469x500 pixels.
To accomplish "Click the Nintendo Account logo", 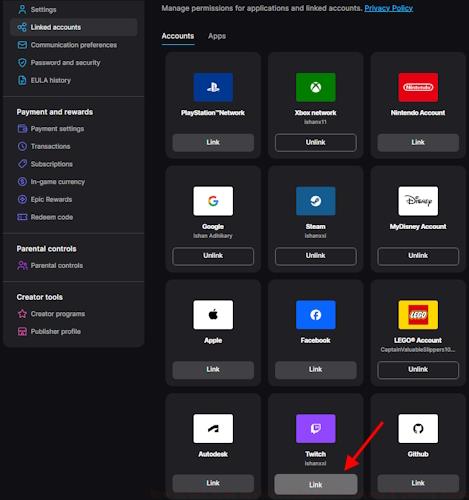I will coord(418,87).
